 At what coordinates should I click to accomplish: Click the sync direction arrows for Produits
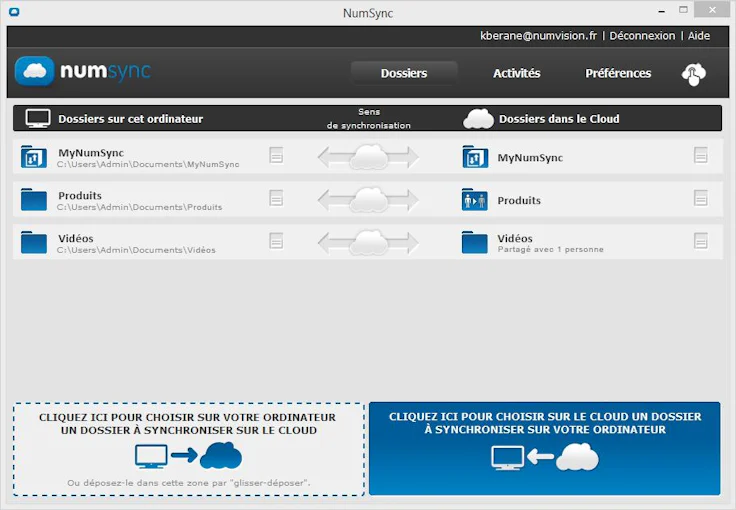(368, 200)
